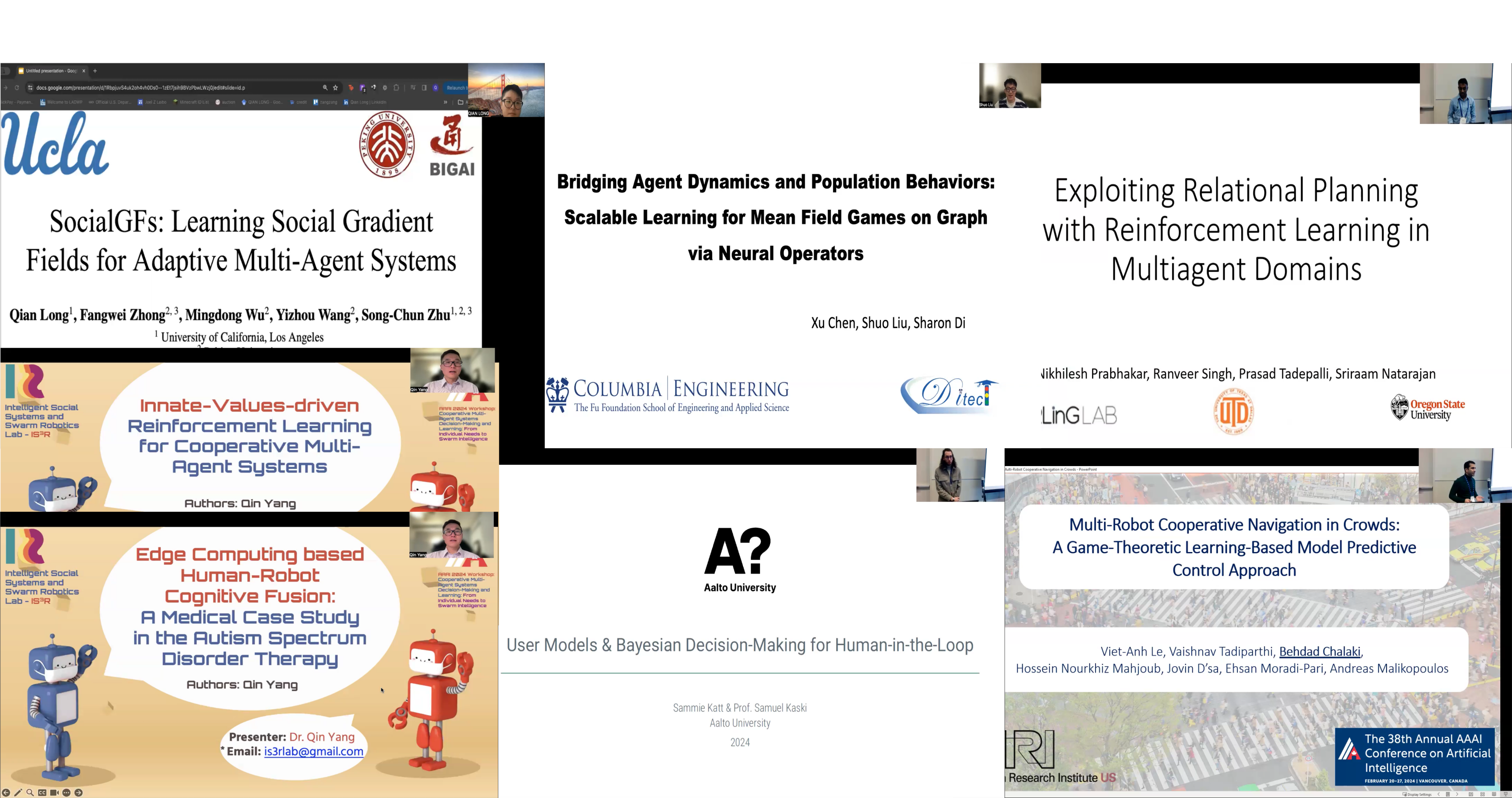The width and height of the screenshot is (1512, 798).
Task: Expand the hidden bookmarks chevron
Action: [x=446, y=102]
